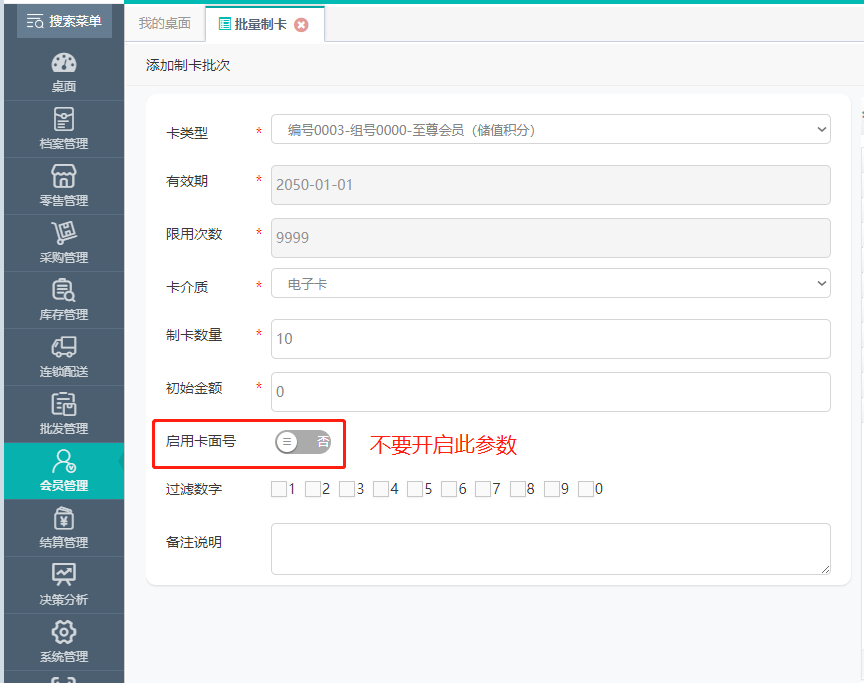Toggle the 启用卡面号 switch

tap(303, 442)
